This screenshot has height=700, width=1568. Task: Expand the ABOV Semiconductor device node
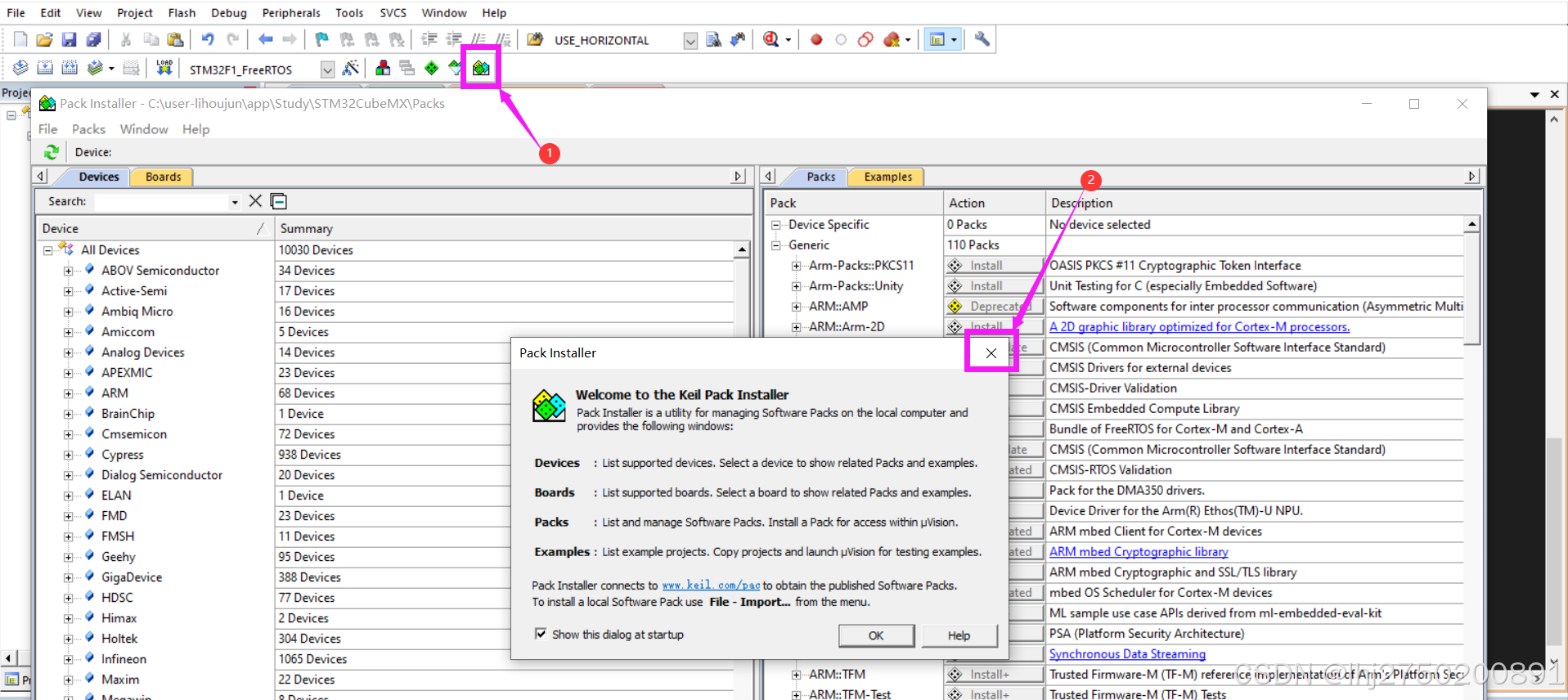69,271
